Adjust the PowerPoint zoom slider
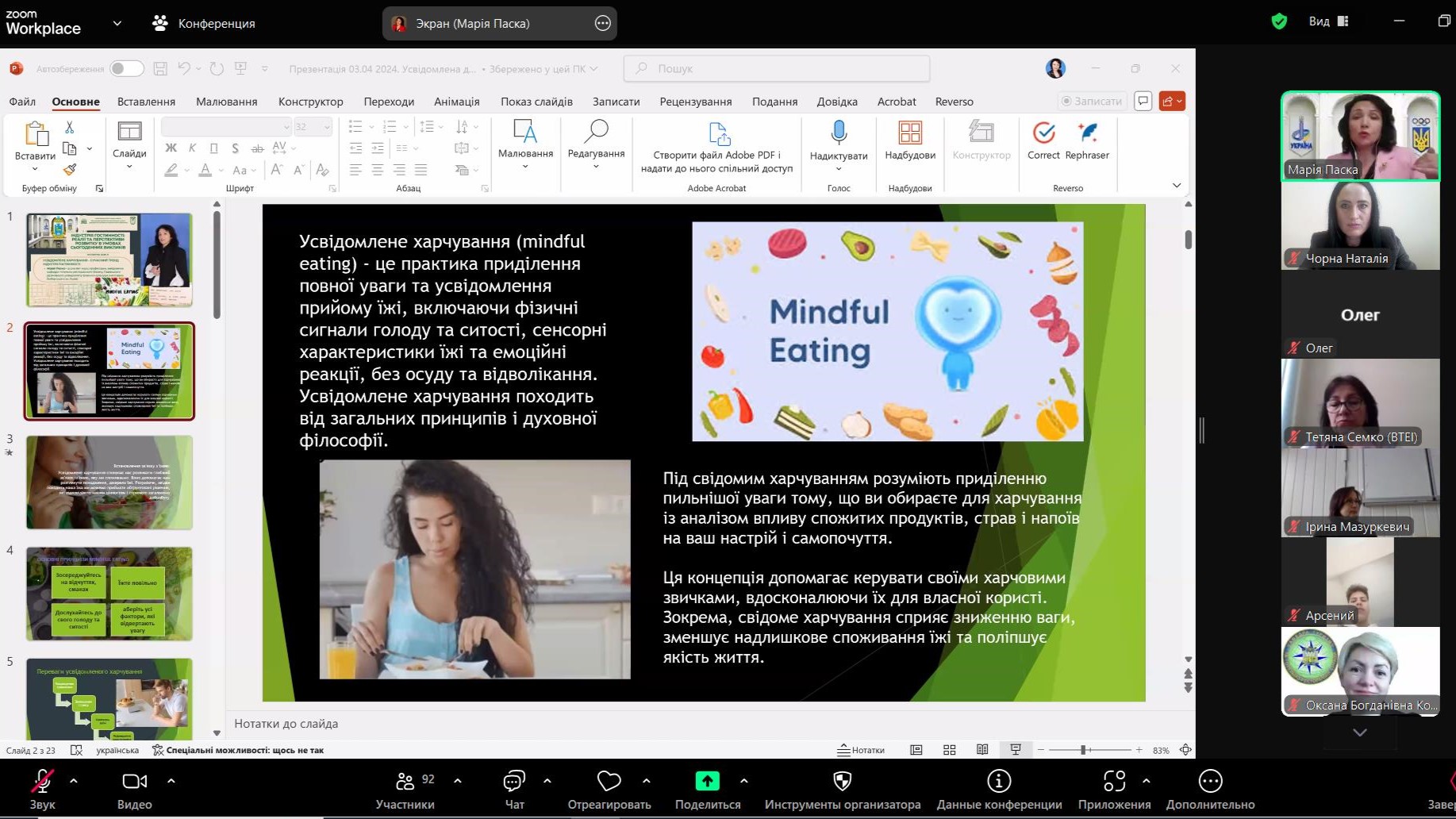This screenshot has height=819, width=1456. (1084, 750)
